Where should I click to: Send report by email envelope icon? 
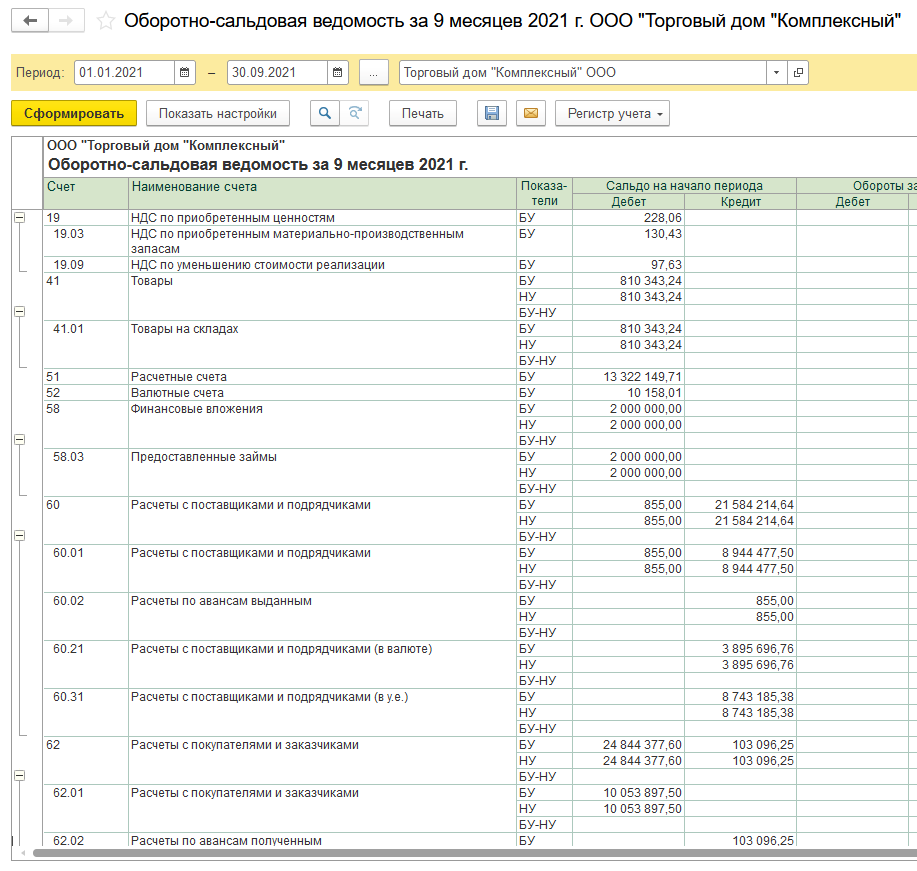531,114
